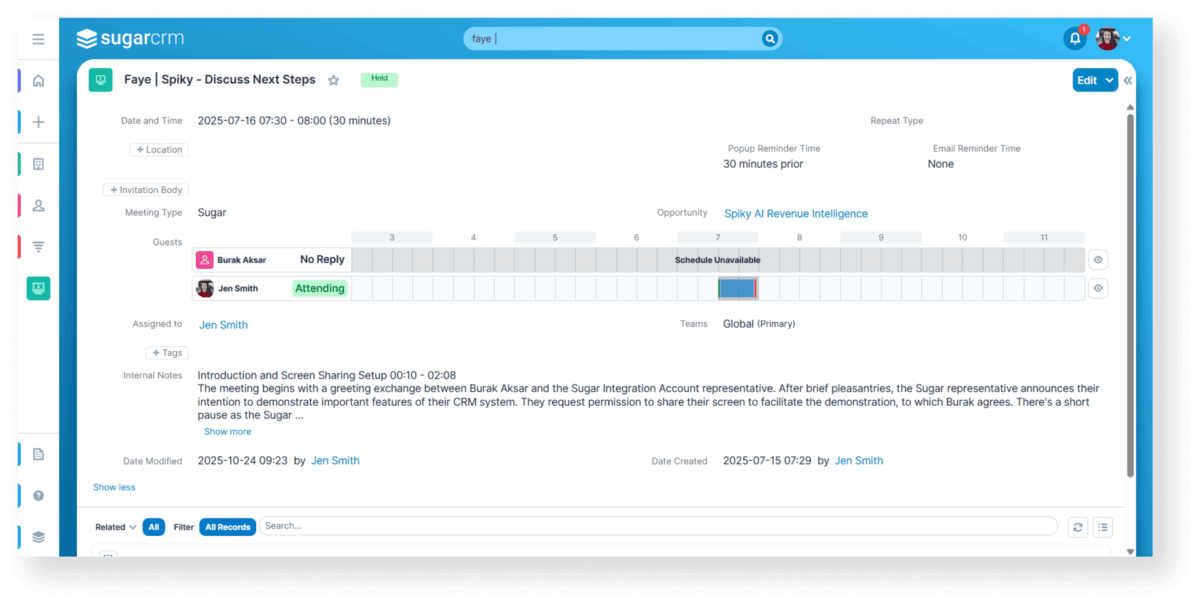The image size is (1200, 604).
Task: Select the All Records filter chip
Action: point(227,527)
